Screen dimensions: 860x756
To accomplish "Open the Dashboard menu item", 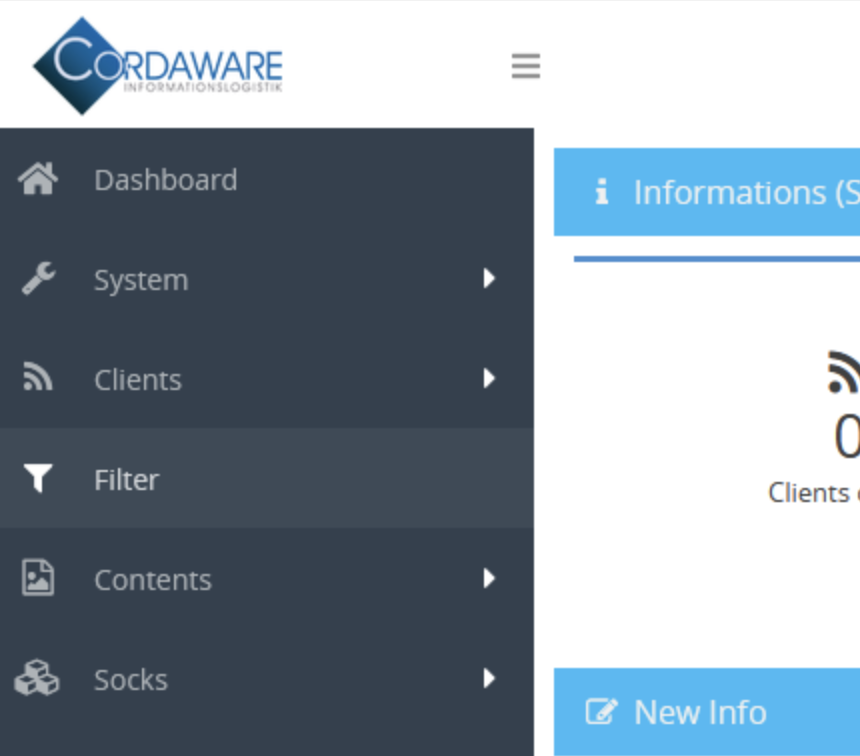I will [267, 179].
